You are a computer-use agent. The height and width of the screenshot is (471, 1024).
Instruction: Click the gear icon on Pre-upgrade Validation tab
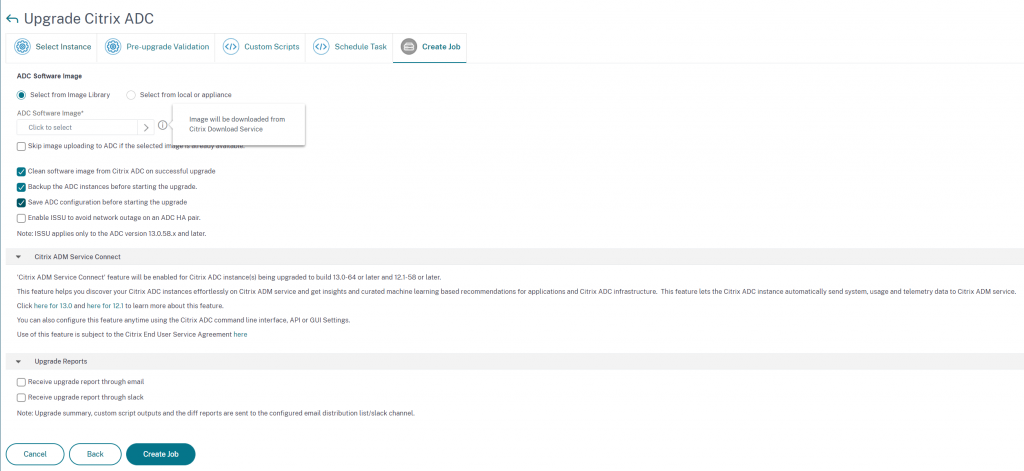click(x=114, y=47)
